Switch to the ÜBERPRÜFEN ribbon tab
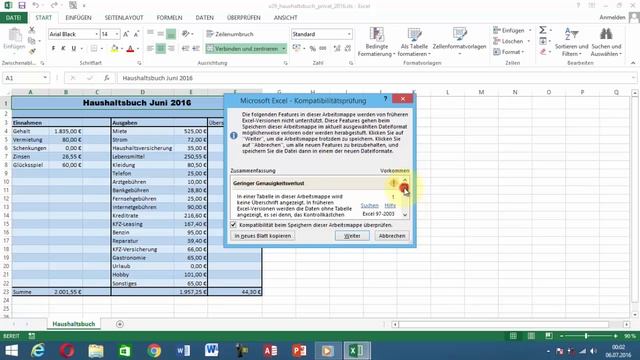Screen dimensions: 640x360 click(244, 18)
